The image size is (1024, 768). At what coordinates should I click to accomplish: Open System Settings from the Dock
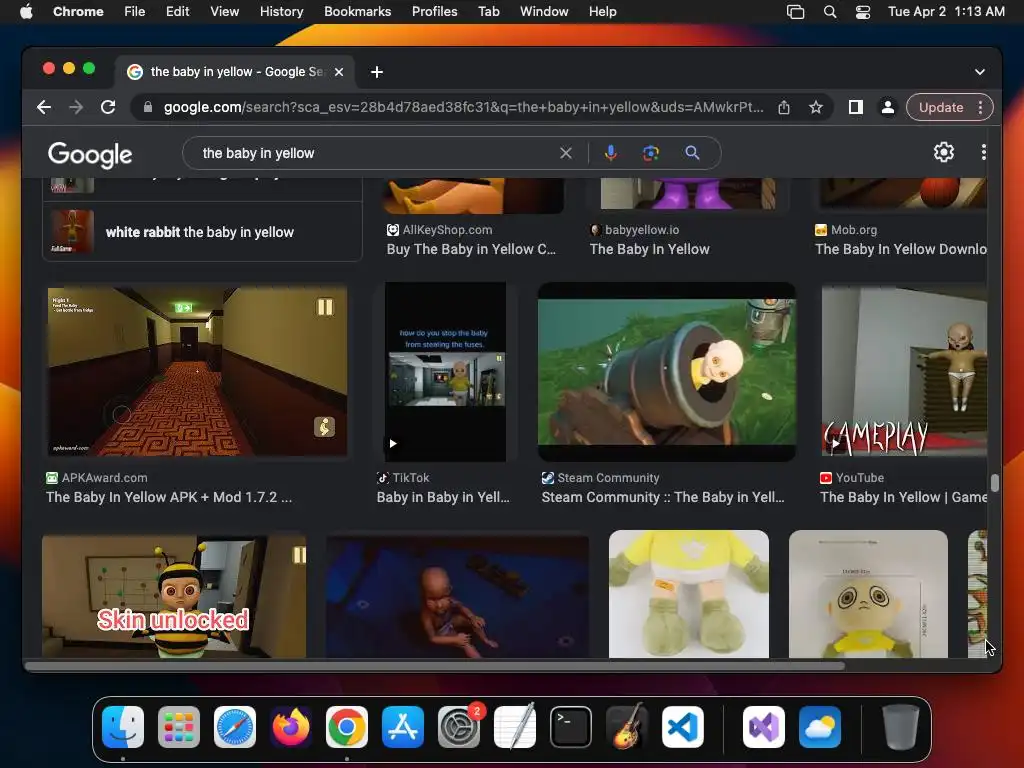pyautogui.click(x=458, y=727)
